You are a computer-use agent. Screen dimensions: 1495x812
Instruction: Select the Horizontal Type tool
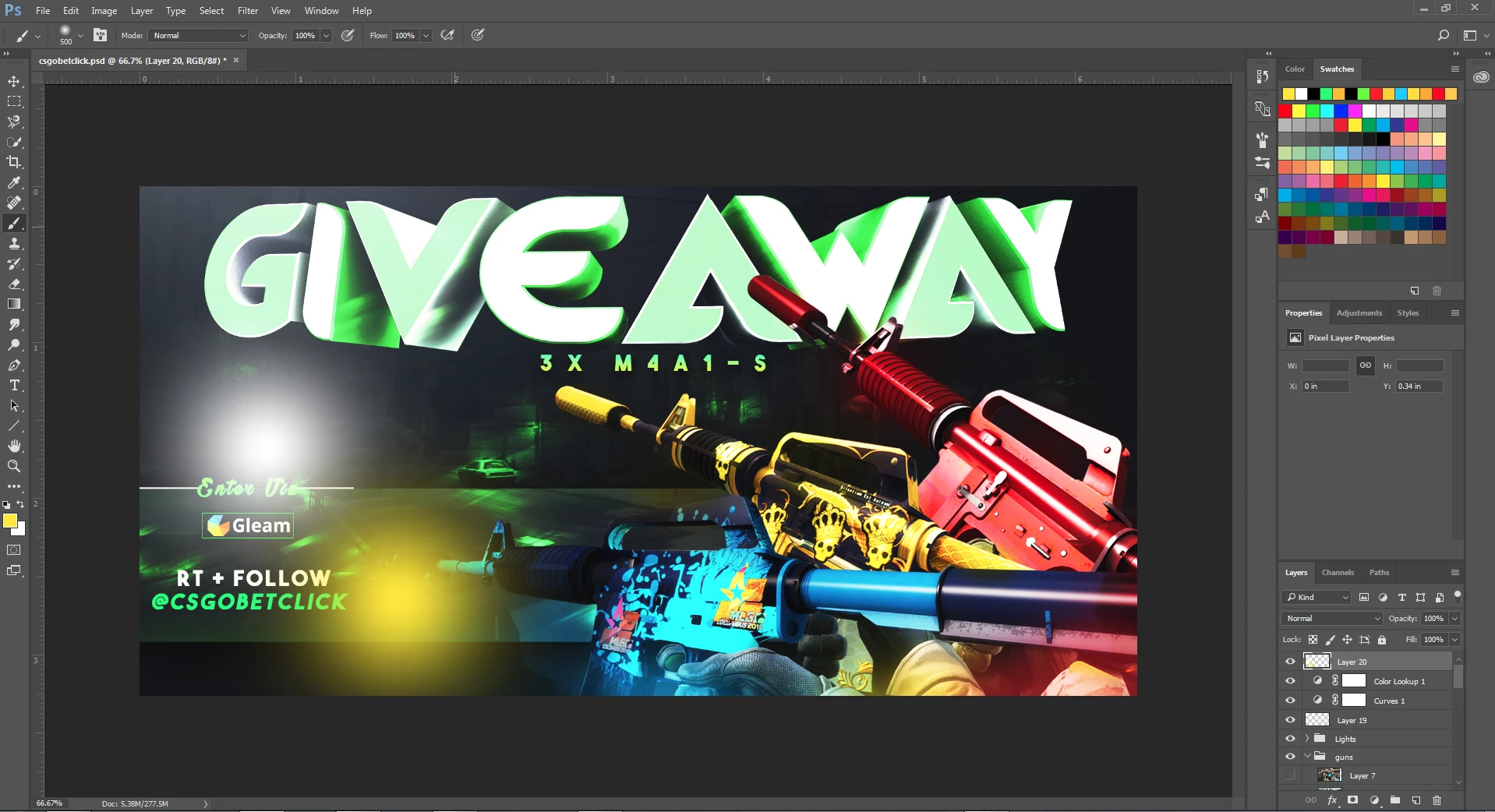pos(14,385)
